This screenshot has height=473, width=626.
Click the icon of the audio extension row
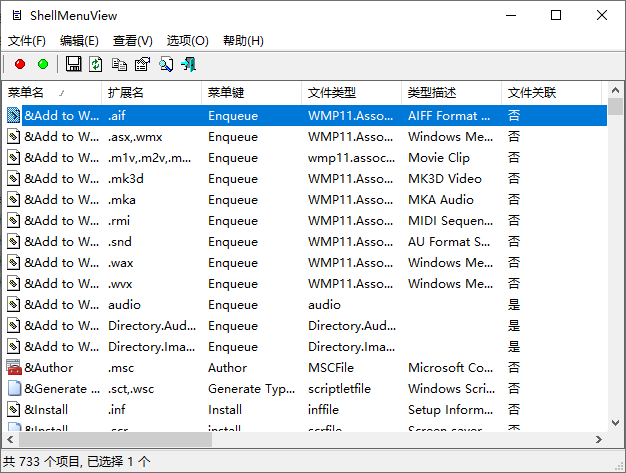[x=14, y=305]
